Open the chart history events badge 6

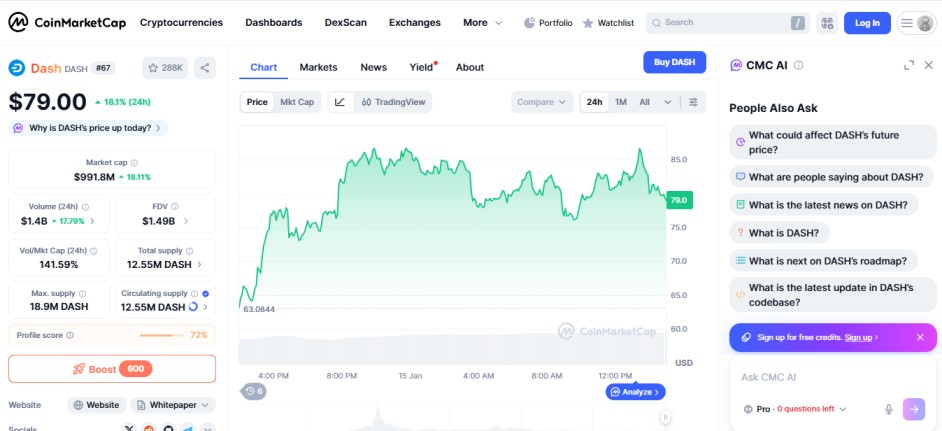tap(254, 391)
